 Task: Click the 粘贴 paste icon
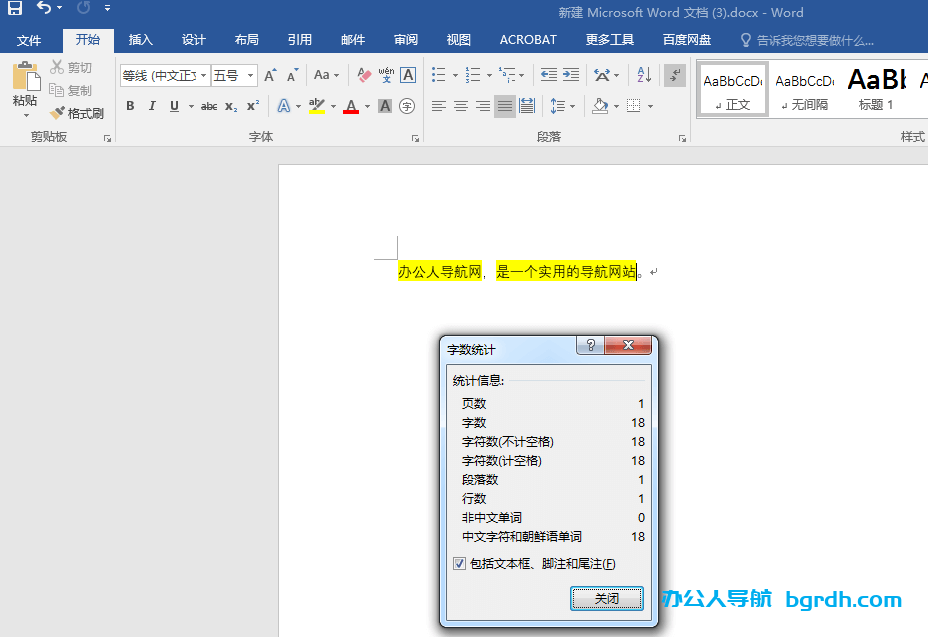[25, 76]
